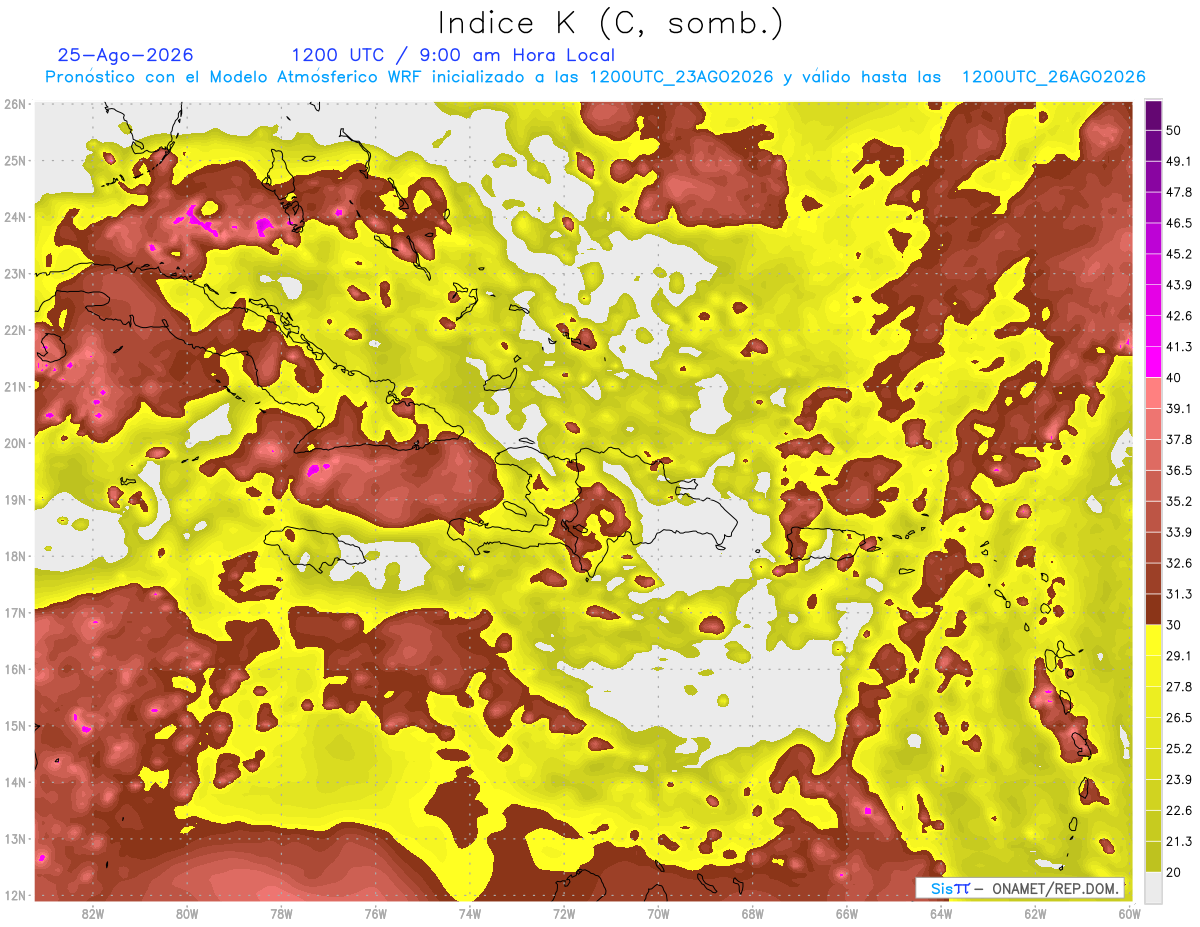The image size is (1200, 927).
Task: Pick the yellow band between 29.1 and 30
Action: (1153, 640)
